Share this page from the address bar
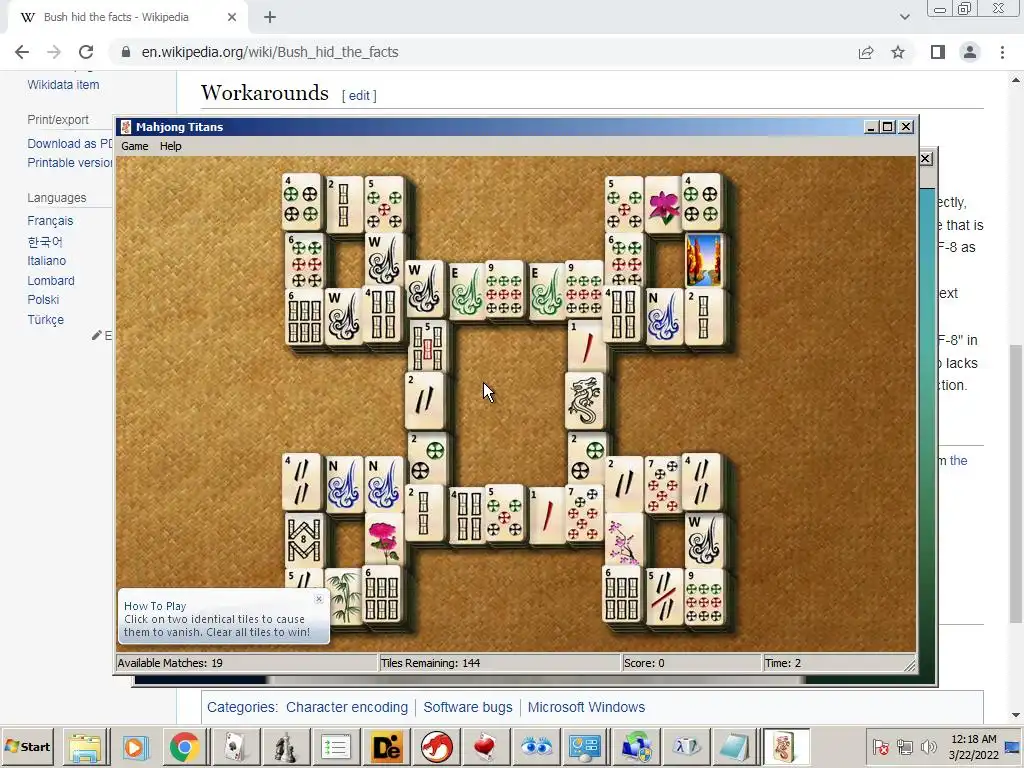The width and height of the screenshot is (1024, 768). [866, 52]
